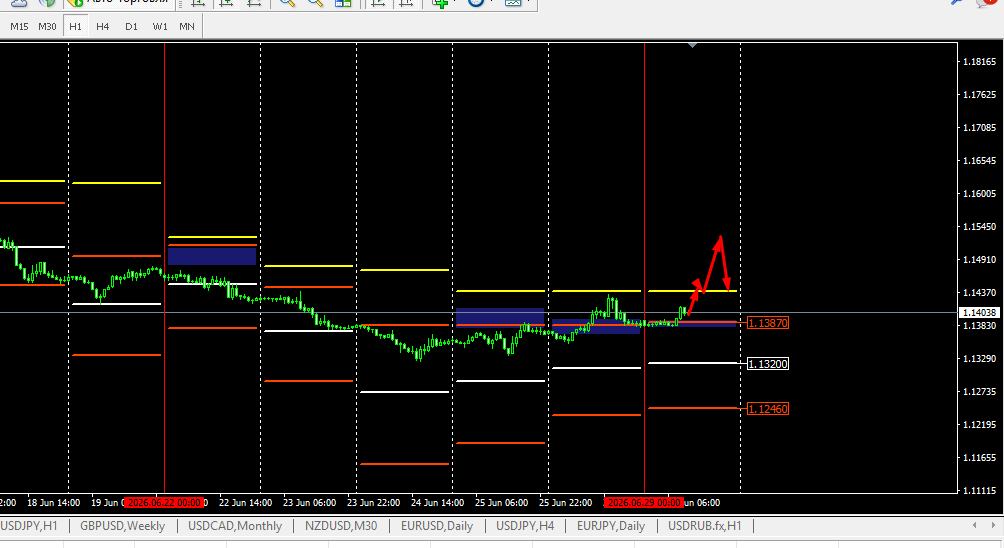Switch chart to M15 timeframe
The width and height of the screenshot is (1004, 548).
pyautogui.click(x=19, y=27)
